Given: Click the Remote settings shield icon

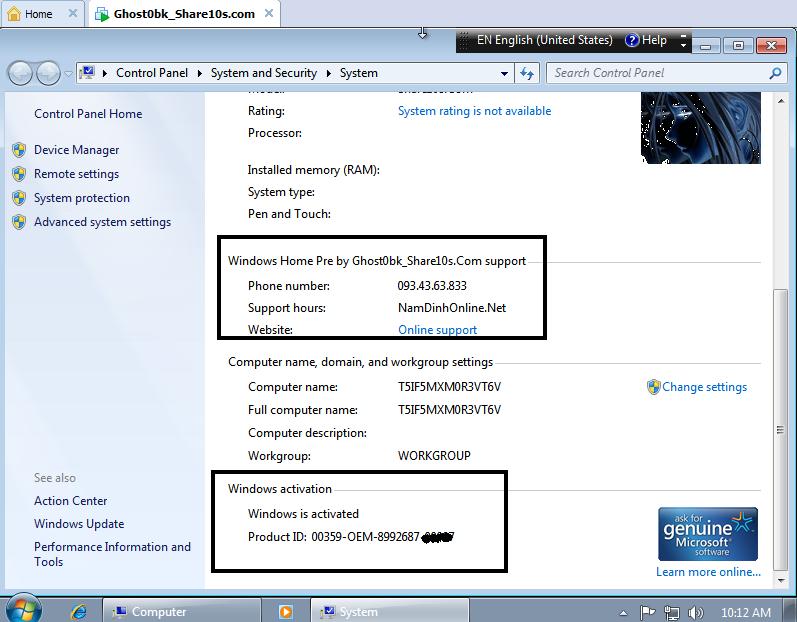Looking at the screenshot, I should [x=19, y=174].
